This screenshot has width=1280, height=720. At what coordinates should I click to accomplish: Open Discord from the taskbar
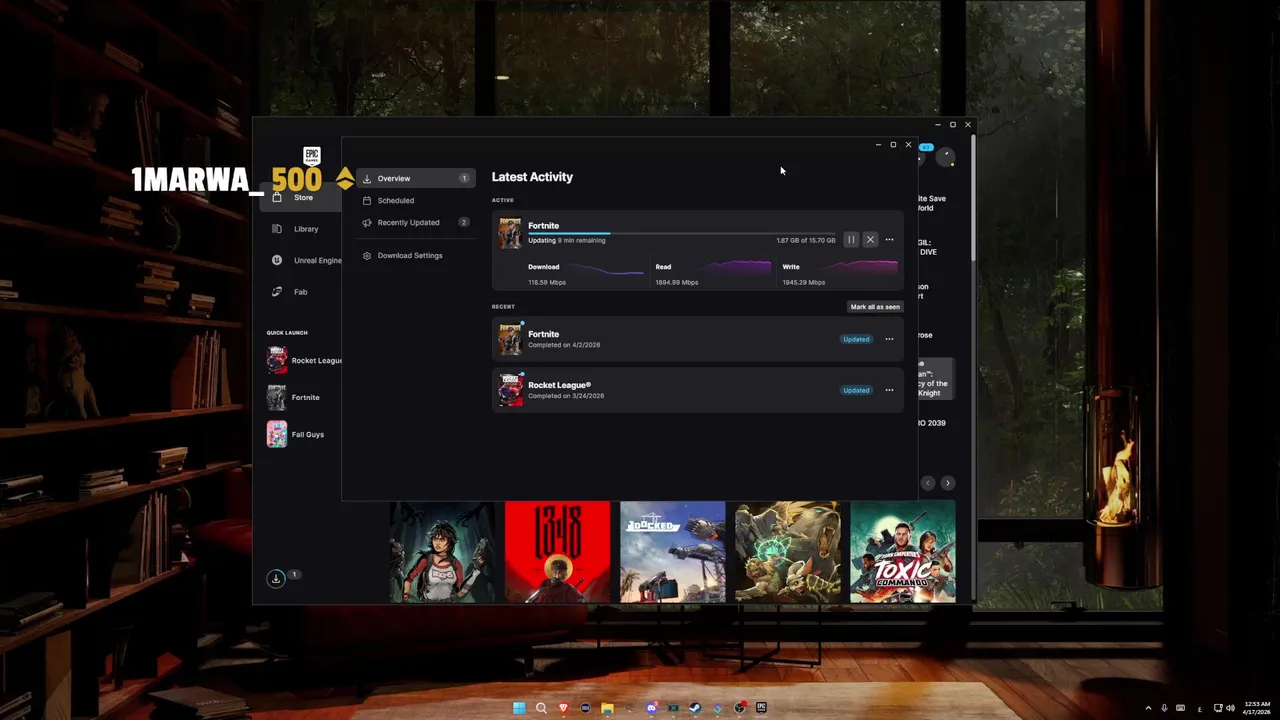(x=651, y=708)
